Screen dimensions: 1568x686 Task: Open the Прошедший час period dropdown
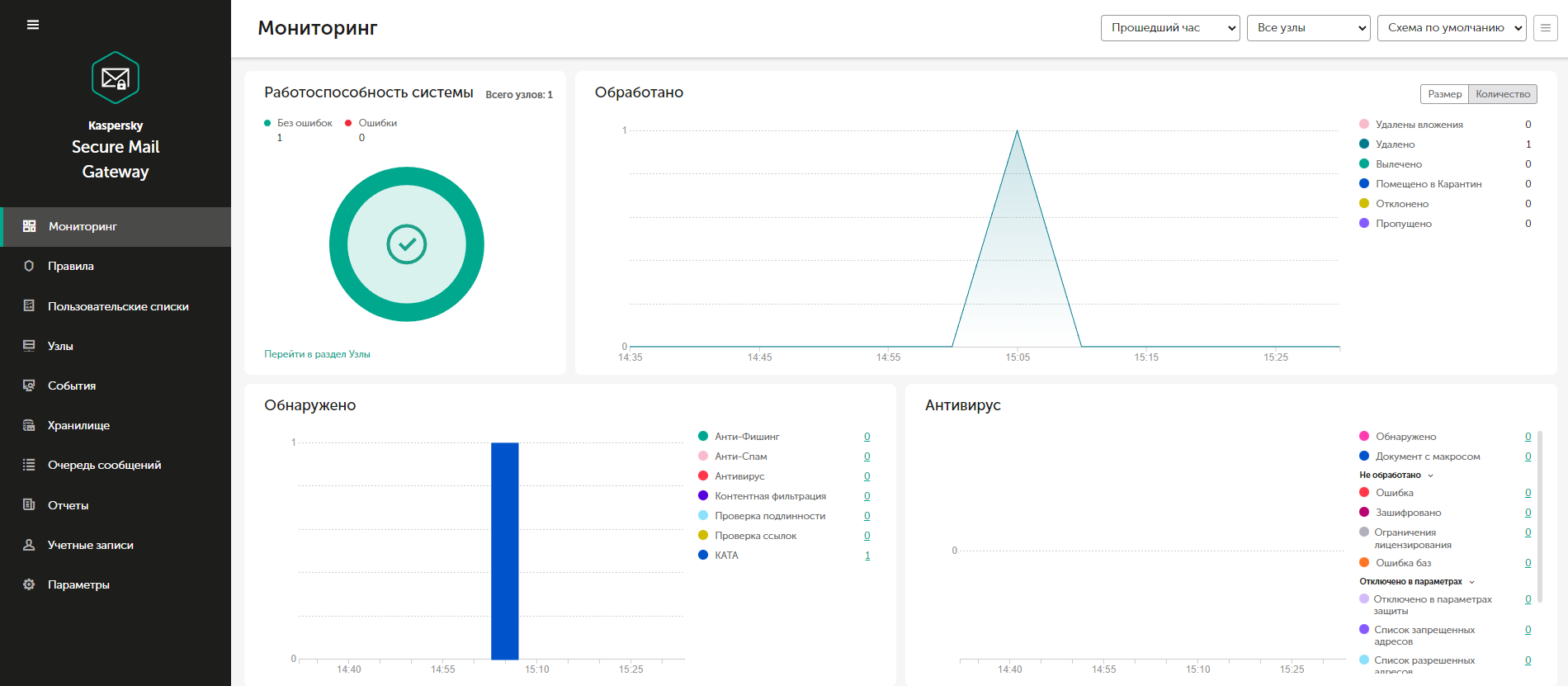(x=1170, y=28)
